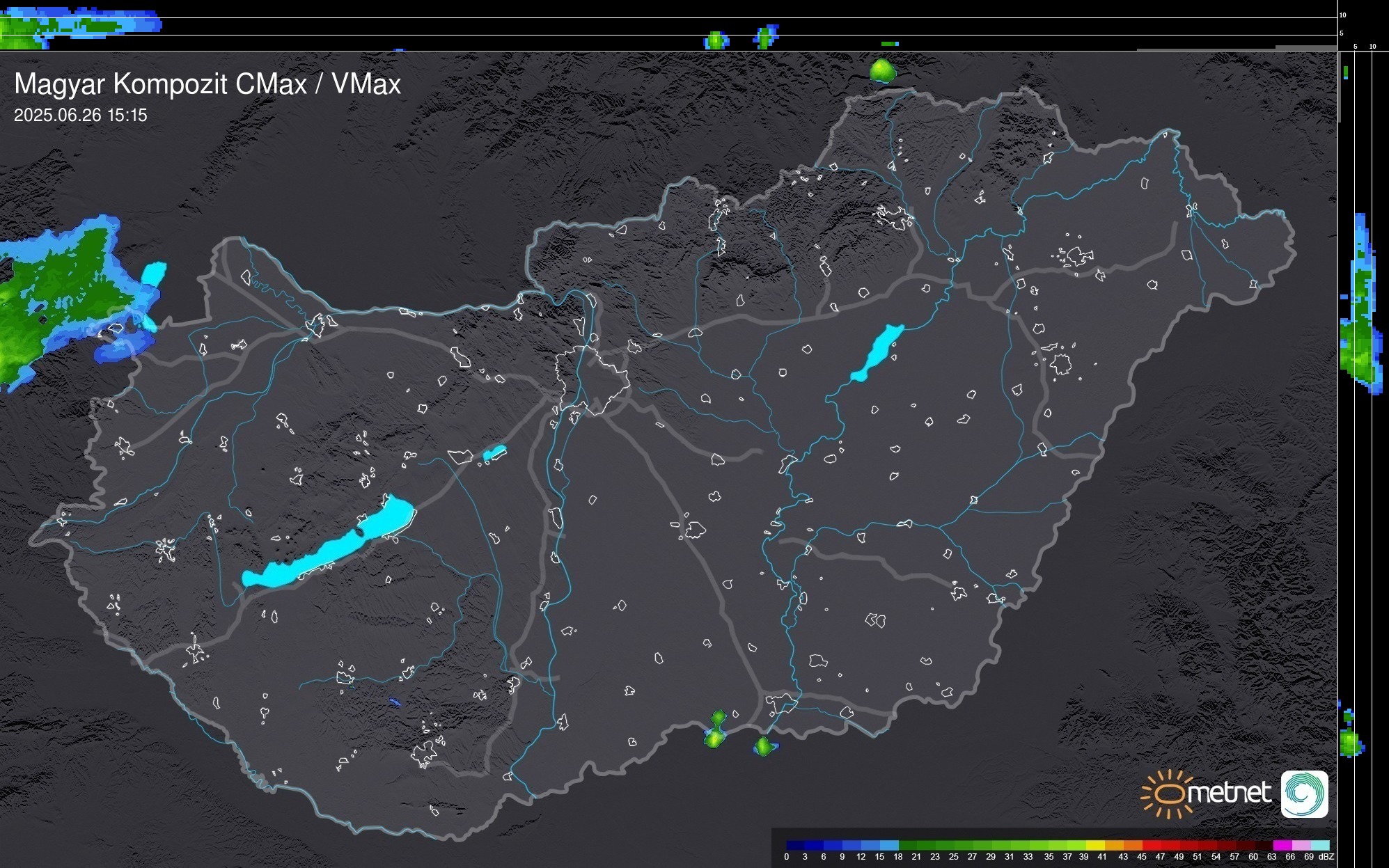
Task: Click the metnet sun logo
Action: (1167, 794)
